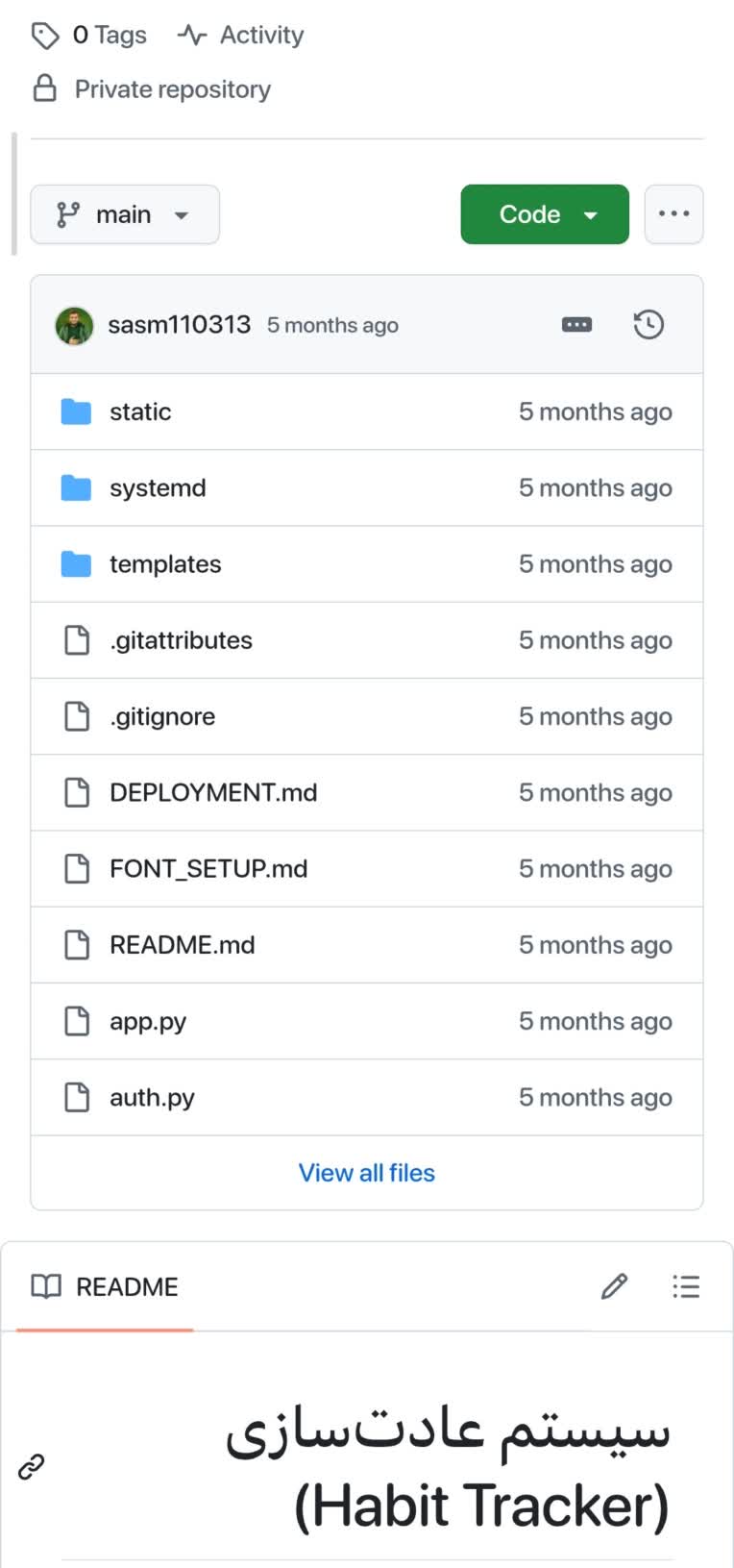Expand the commit message ellipsis button

point(576,325)
